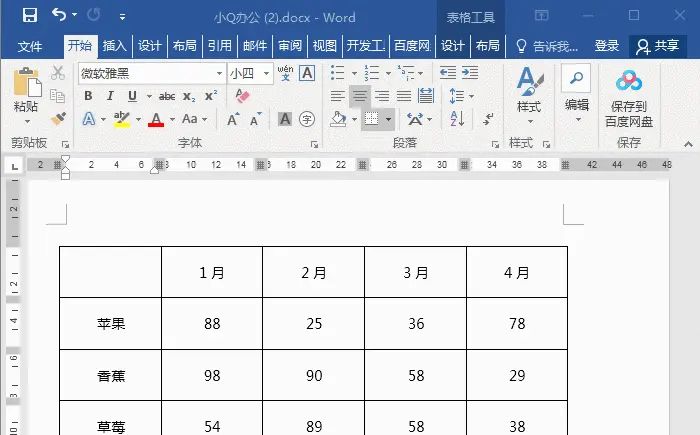Toggle center alignment

[360, 96]
